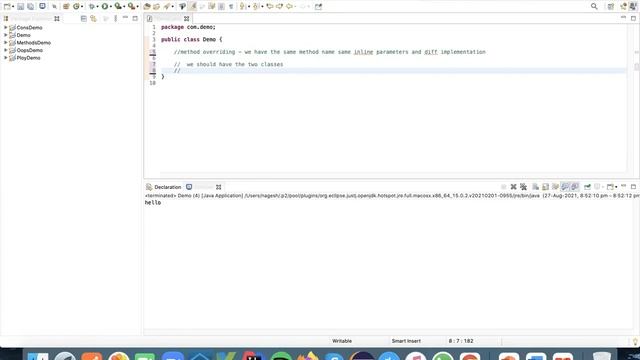Click the Save All toolbar icon
The height and width of the screenshot is (360, 640).
click(x=31, y=6)
